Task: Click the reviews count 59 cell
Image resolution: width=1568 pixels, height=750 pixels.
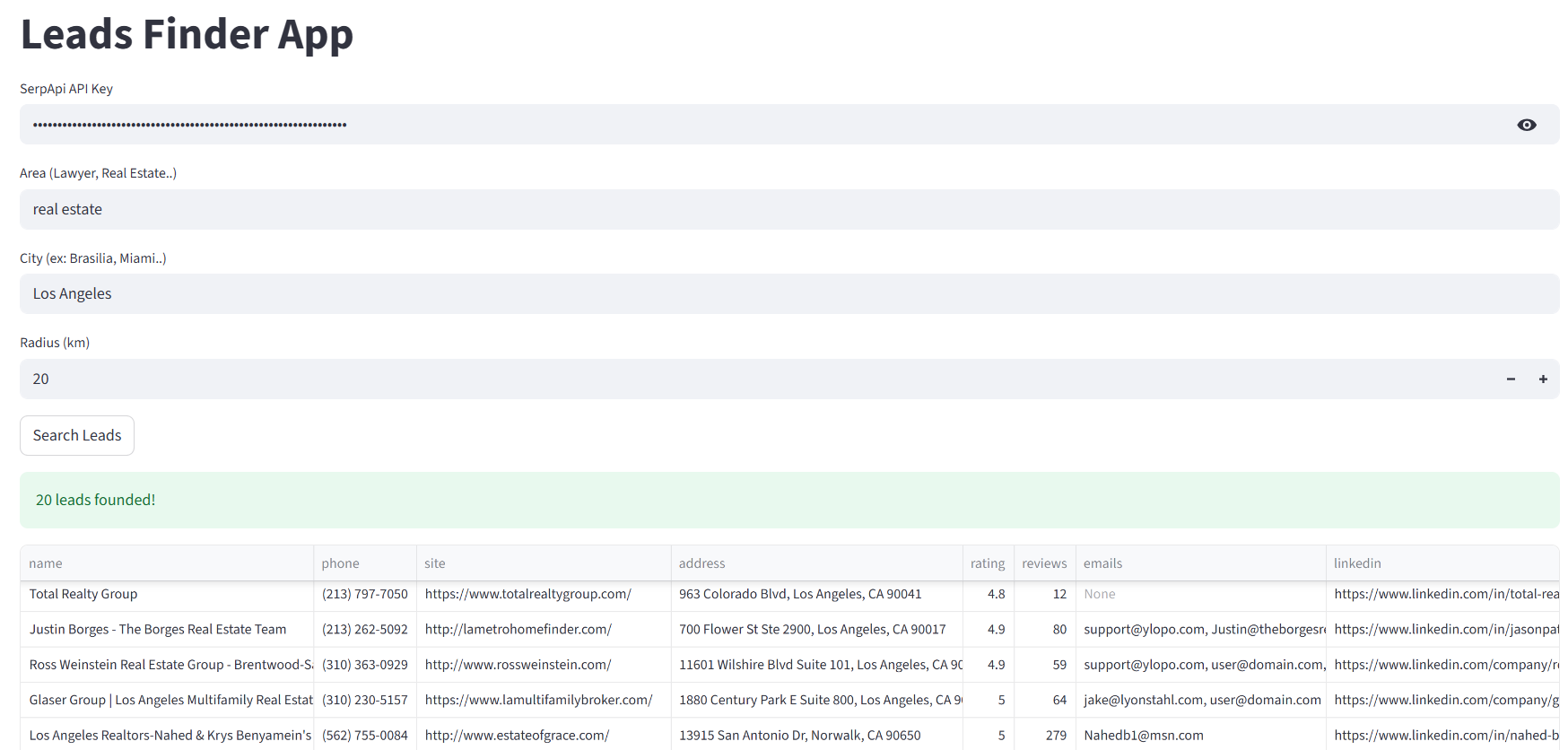Action: (1044, 665)
